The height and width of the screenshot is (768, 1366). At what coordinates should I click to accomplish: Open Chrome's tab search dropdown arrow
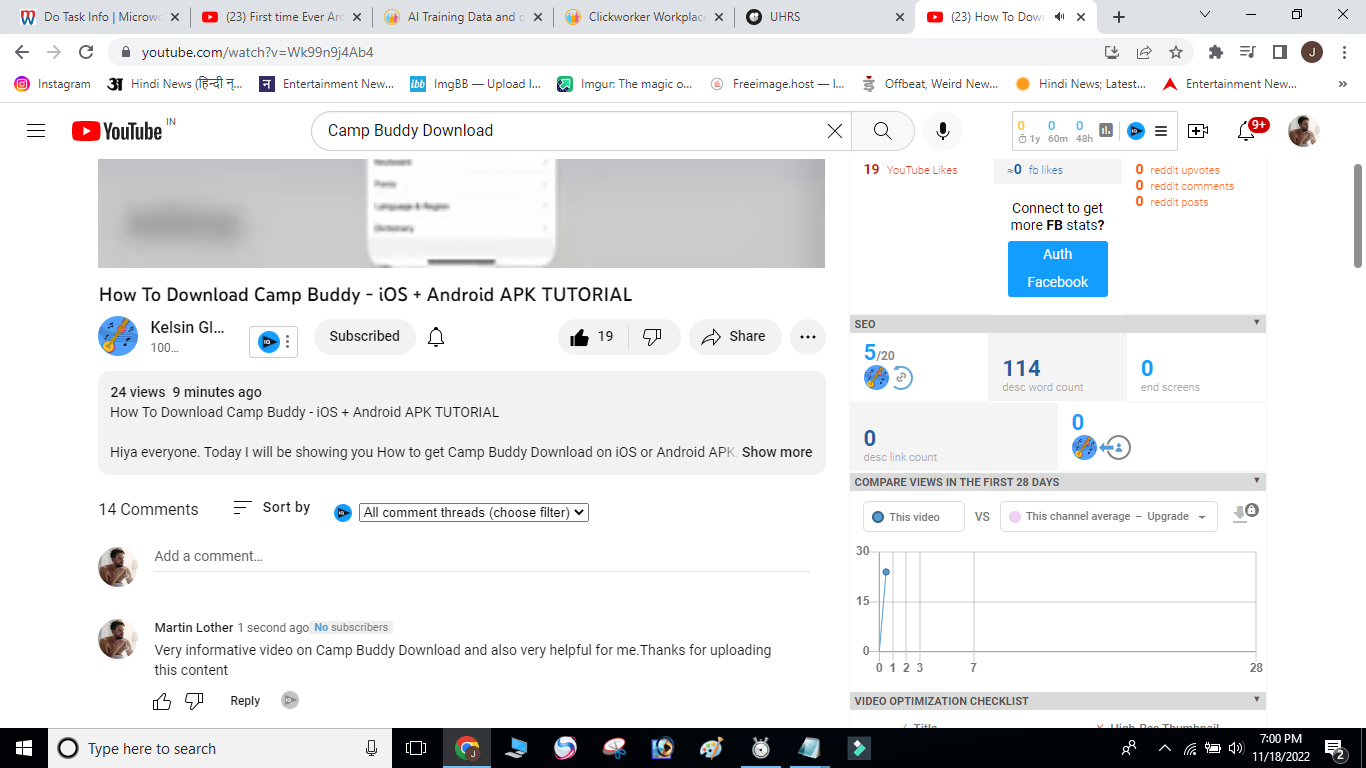[x=1205, y=15]
